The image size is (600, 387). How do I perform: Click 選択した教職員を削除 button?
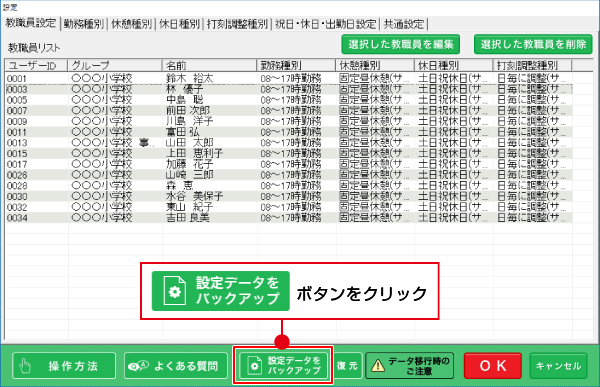533,44
